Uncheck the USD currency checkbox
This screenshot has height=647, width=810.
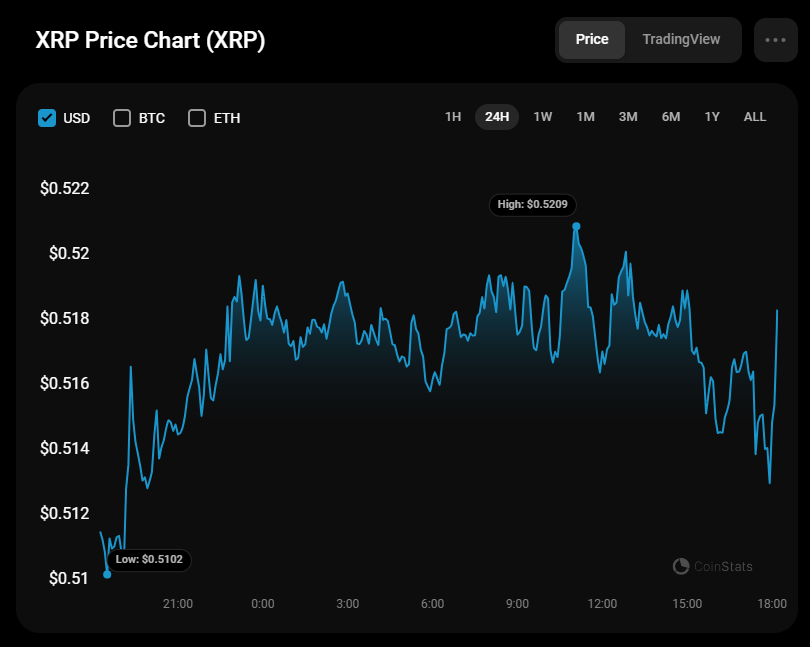(x=47, y=118)
